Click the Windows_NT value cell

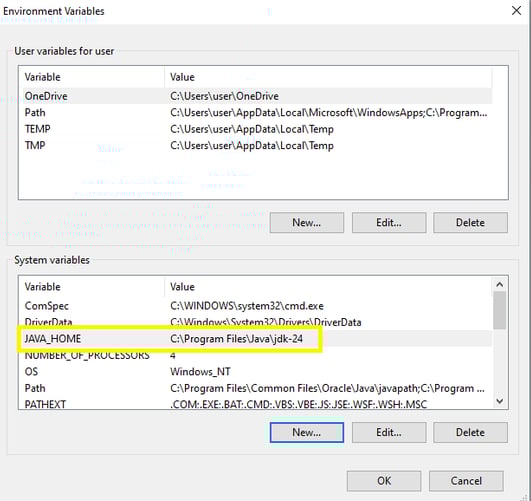200,372
